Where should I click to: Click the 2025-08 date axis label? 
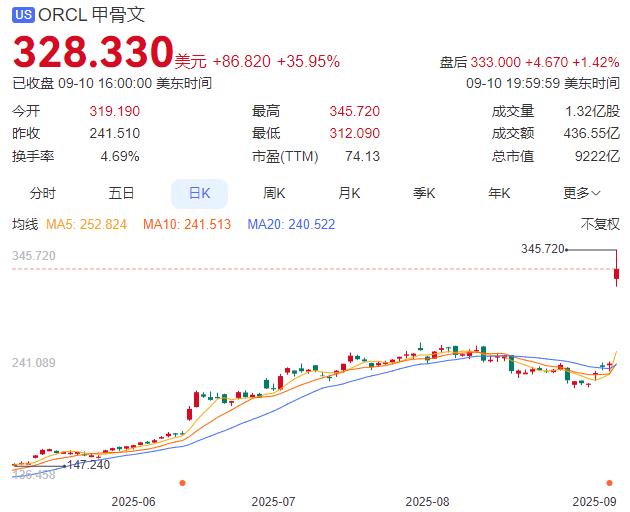tap(428, 502)
